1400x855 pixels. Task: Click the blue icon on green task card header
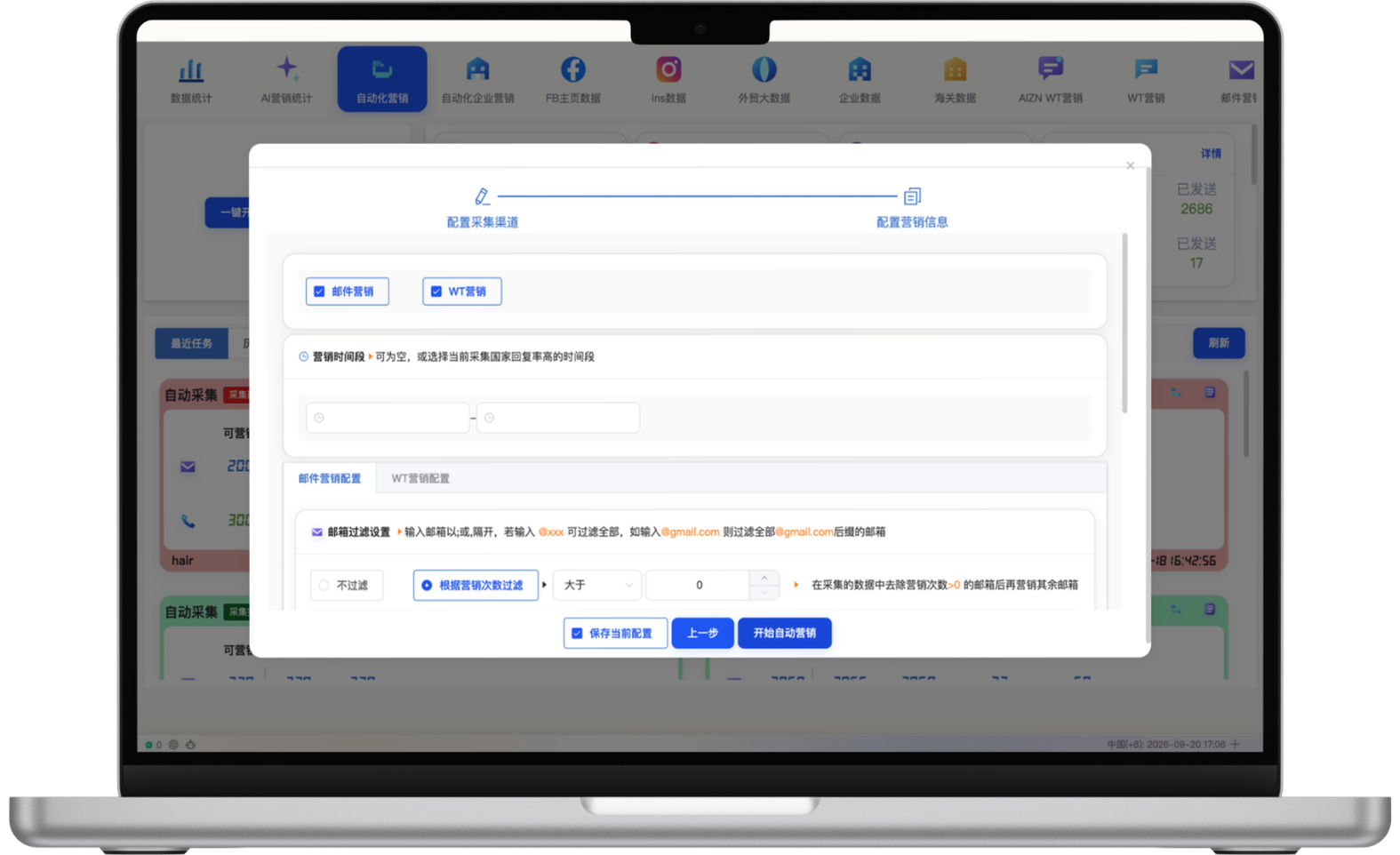click(x=1175, y=609)
